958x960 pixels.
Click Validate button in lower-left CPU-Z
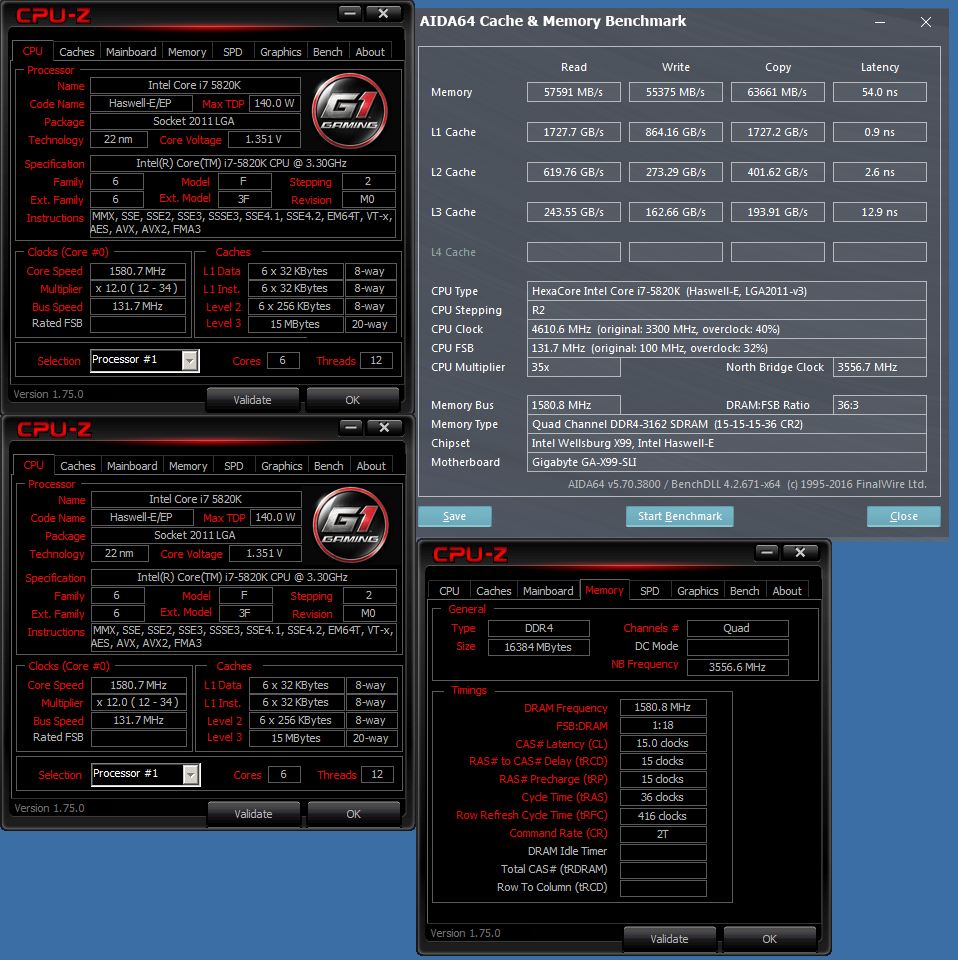(x=253, y=814)
